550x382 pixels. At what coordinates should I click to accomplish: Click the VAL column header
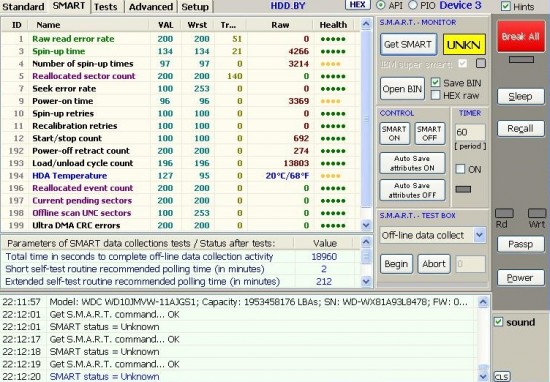165,25
